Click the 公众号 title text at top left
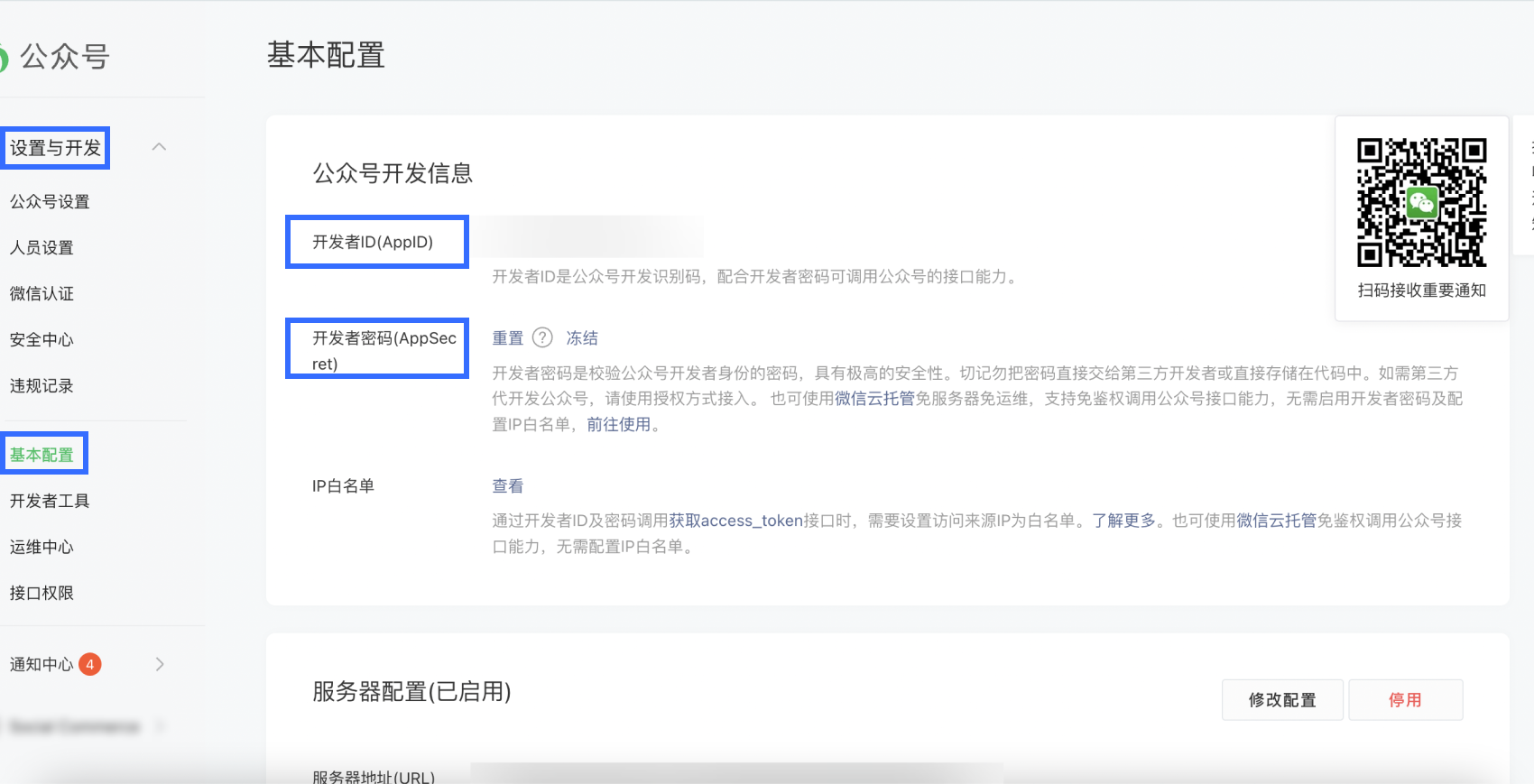 (x=65, y=57)
